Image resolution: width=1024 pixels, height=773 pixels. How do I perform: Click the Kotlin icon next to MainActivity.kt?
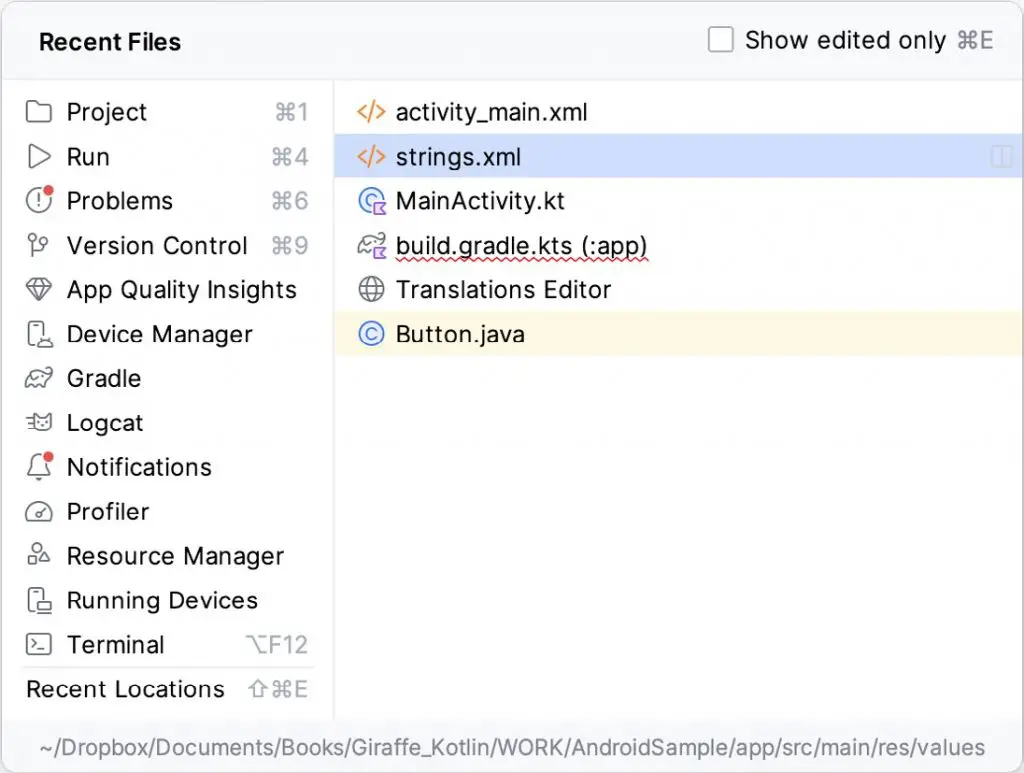pyautogui.click(x=370, y=201)
